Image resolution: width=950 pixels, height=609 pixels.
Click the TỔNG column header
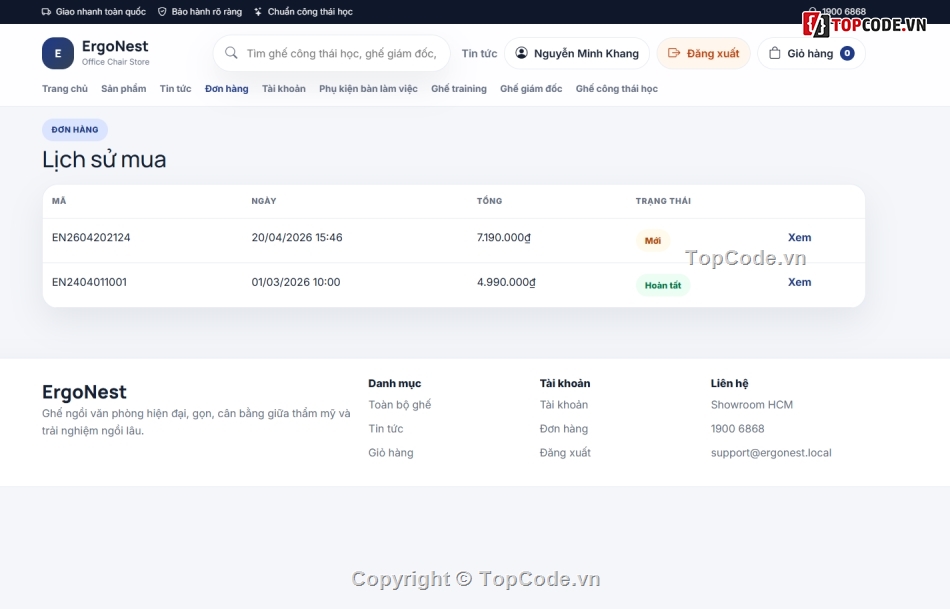tap(490, 201)
